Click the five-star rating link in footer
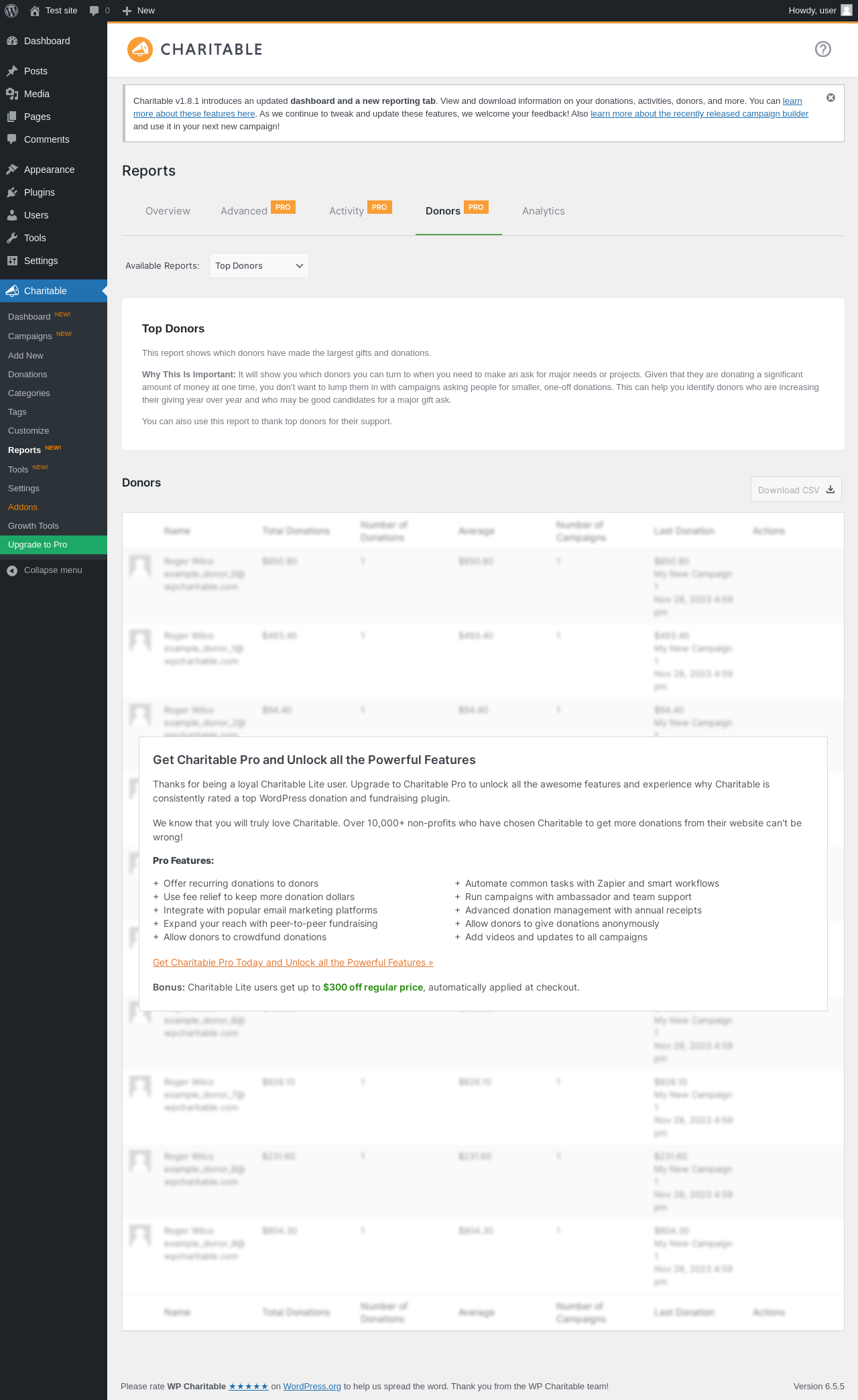Image resolution: width=858 pixels, height=1400 pixels. point(249,1386)
